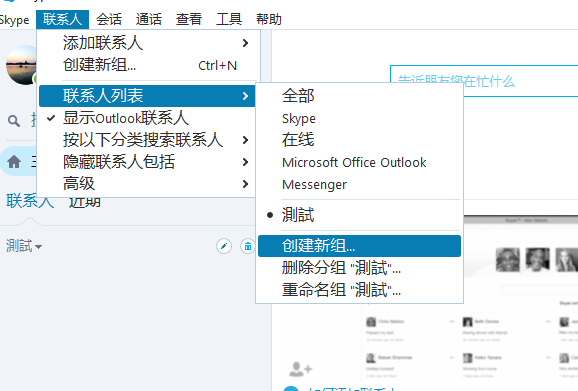
Task: Select the 測試 group radio option
Action: (359, 215)
